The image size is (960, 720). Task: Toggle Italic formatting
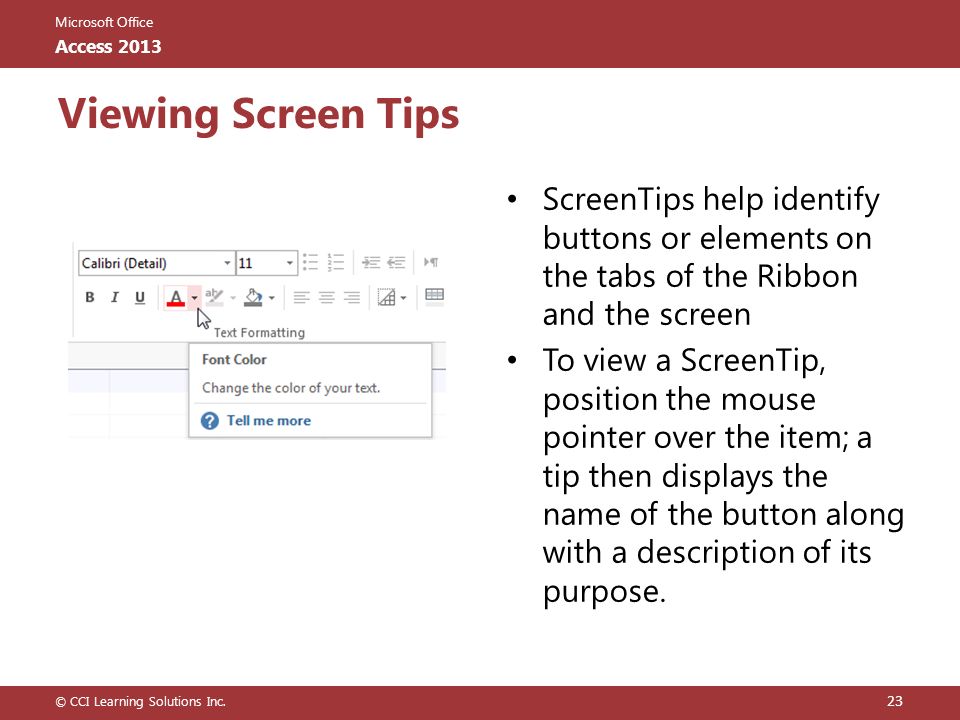tap(114, 298)
